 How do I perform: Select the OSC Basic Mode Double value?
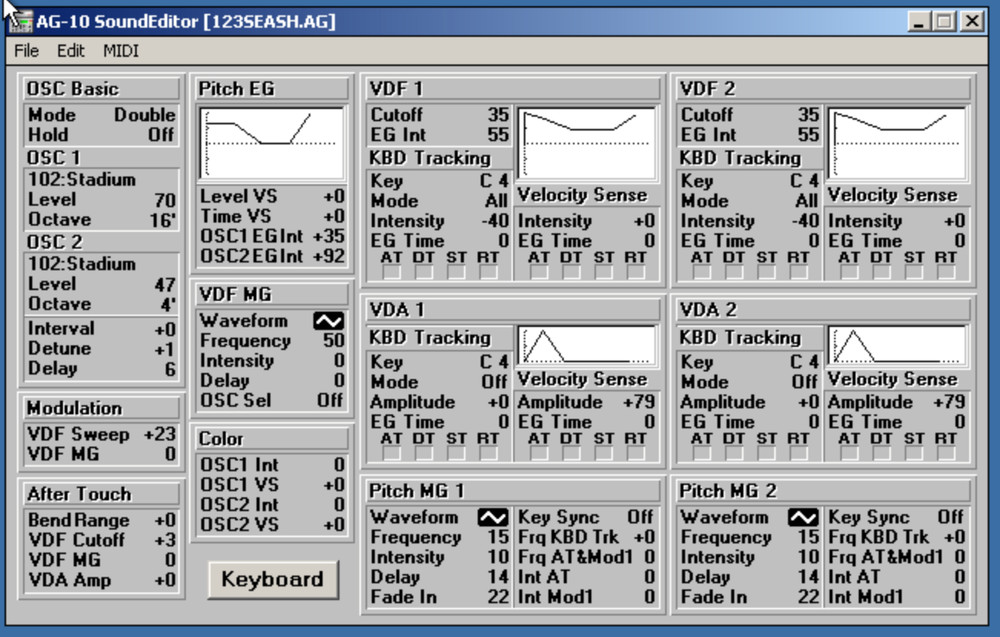point(144,115)
